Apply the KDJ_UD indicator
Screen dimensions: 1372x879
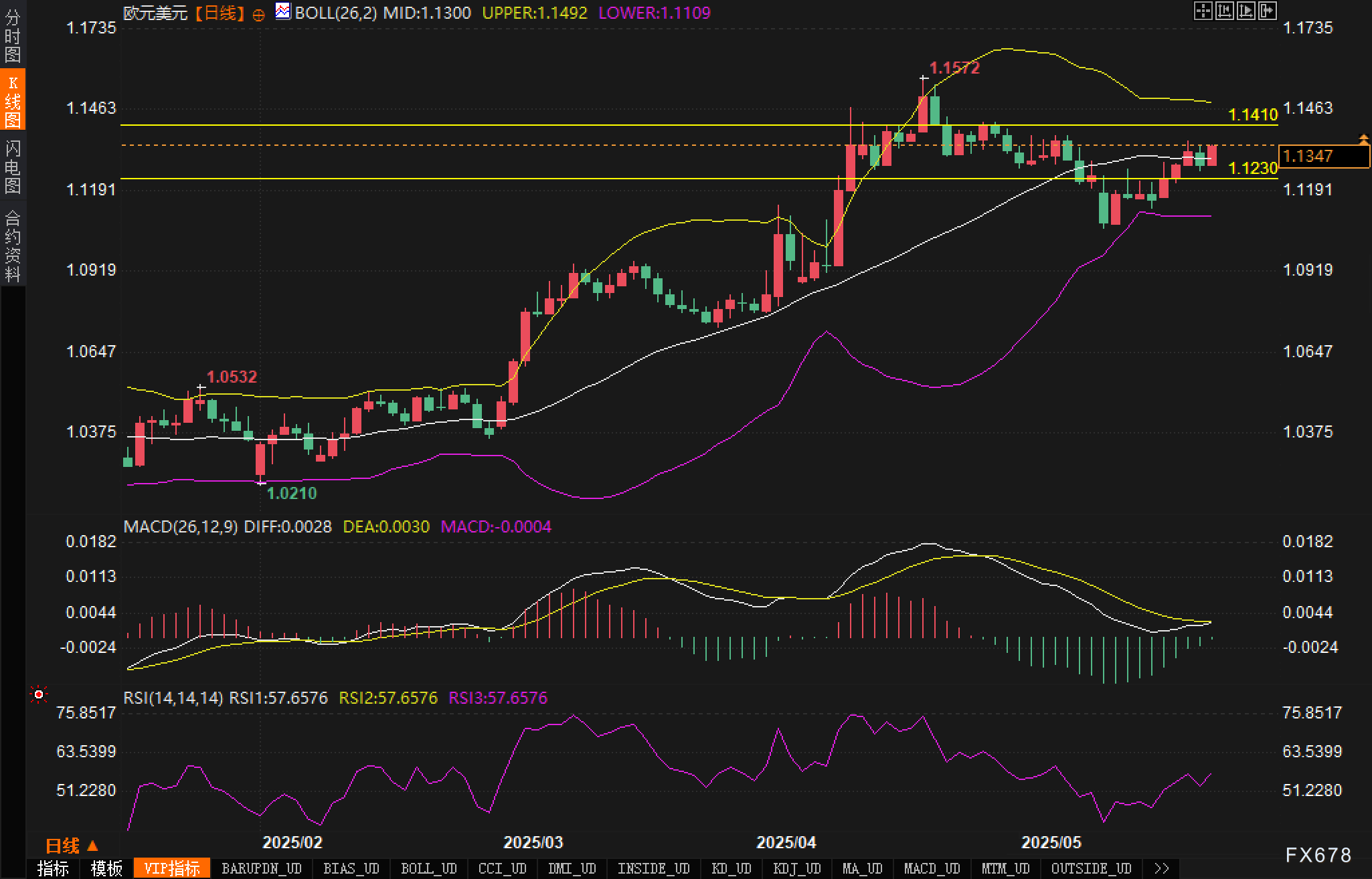pyautogui.click(x=796, y=868)
